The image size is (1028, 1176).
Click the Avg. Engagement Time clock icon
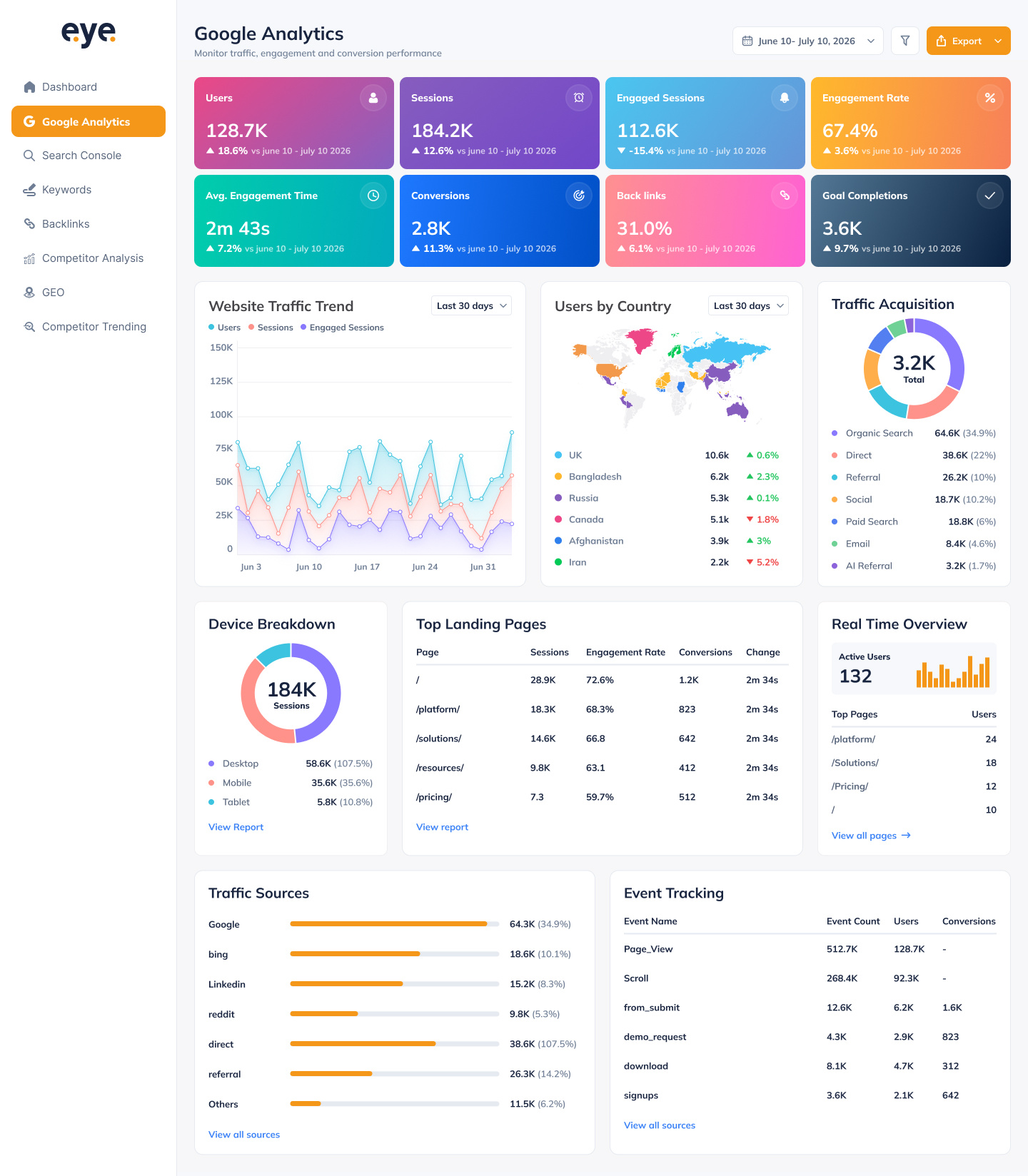pos(373,196)
